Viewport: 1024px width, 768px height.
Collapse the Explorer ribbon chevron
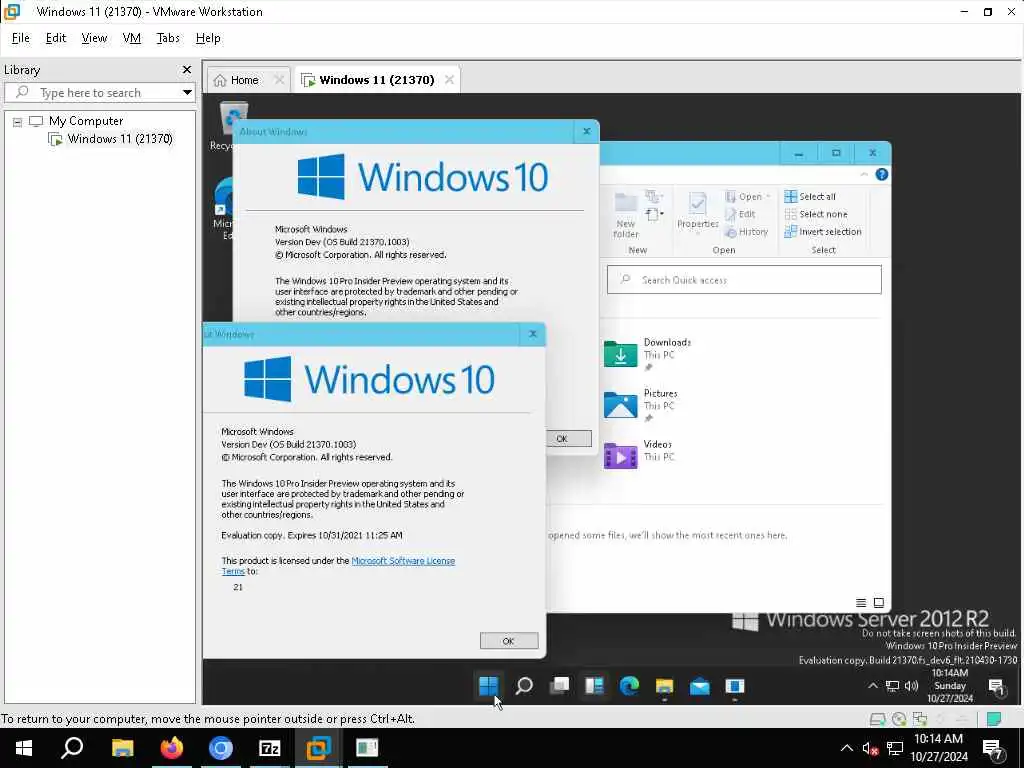pyautogui.click(x=864, y=174)
